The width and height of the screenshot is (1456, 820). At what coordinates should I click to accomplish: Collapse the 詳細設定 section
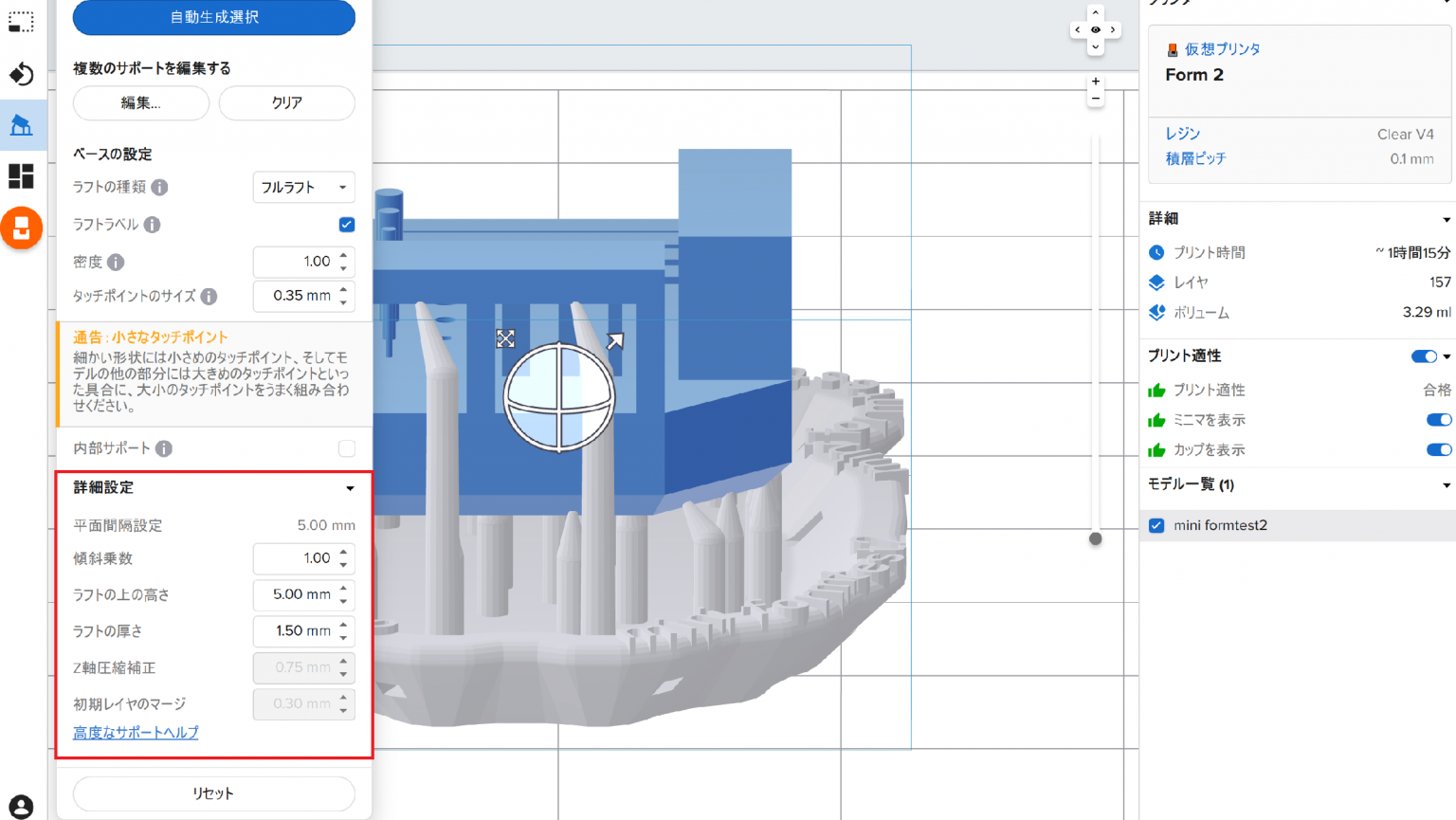coord(350,488)
